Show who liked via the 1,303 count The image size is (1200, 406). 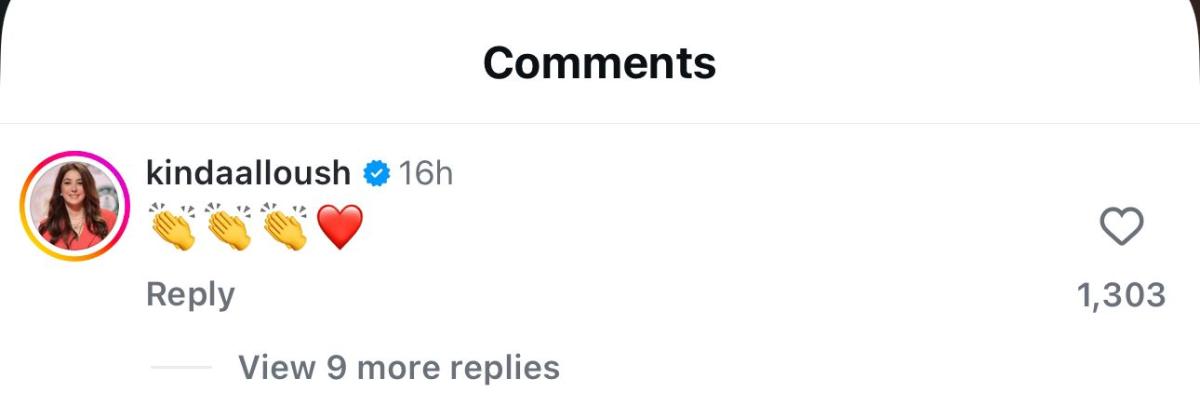1121,295
